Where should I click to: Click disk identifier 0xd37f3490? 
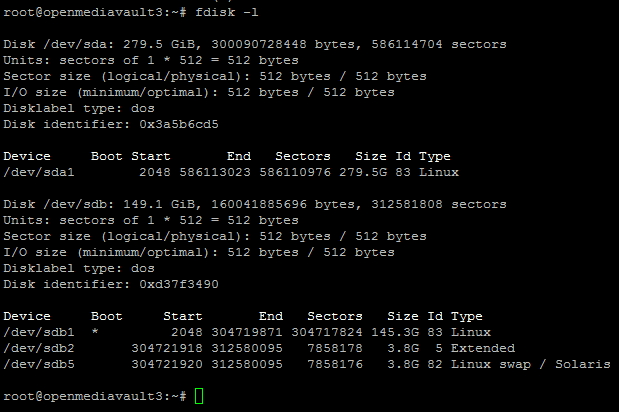click(x=179, y=284)
